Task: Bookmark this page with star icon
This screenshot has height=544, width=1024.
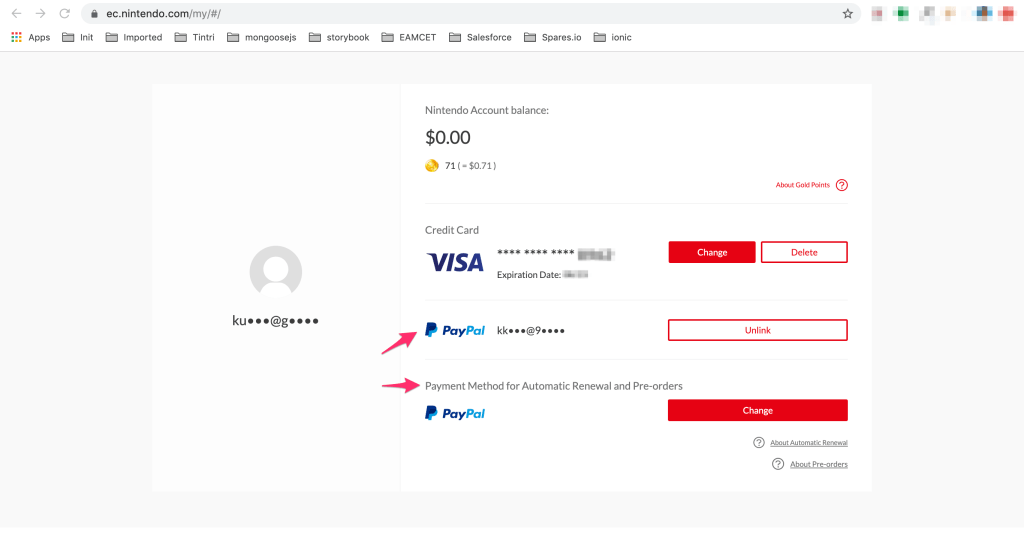Action: click(x=848, y=14)
